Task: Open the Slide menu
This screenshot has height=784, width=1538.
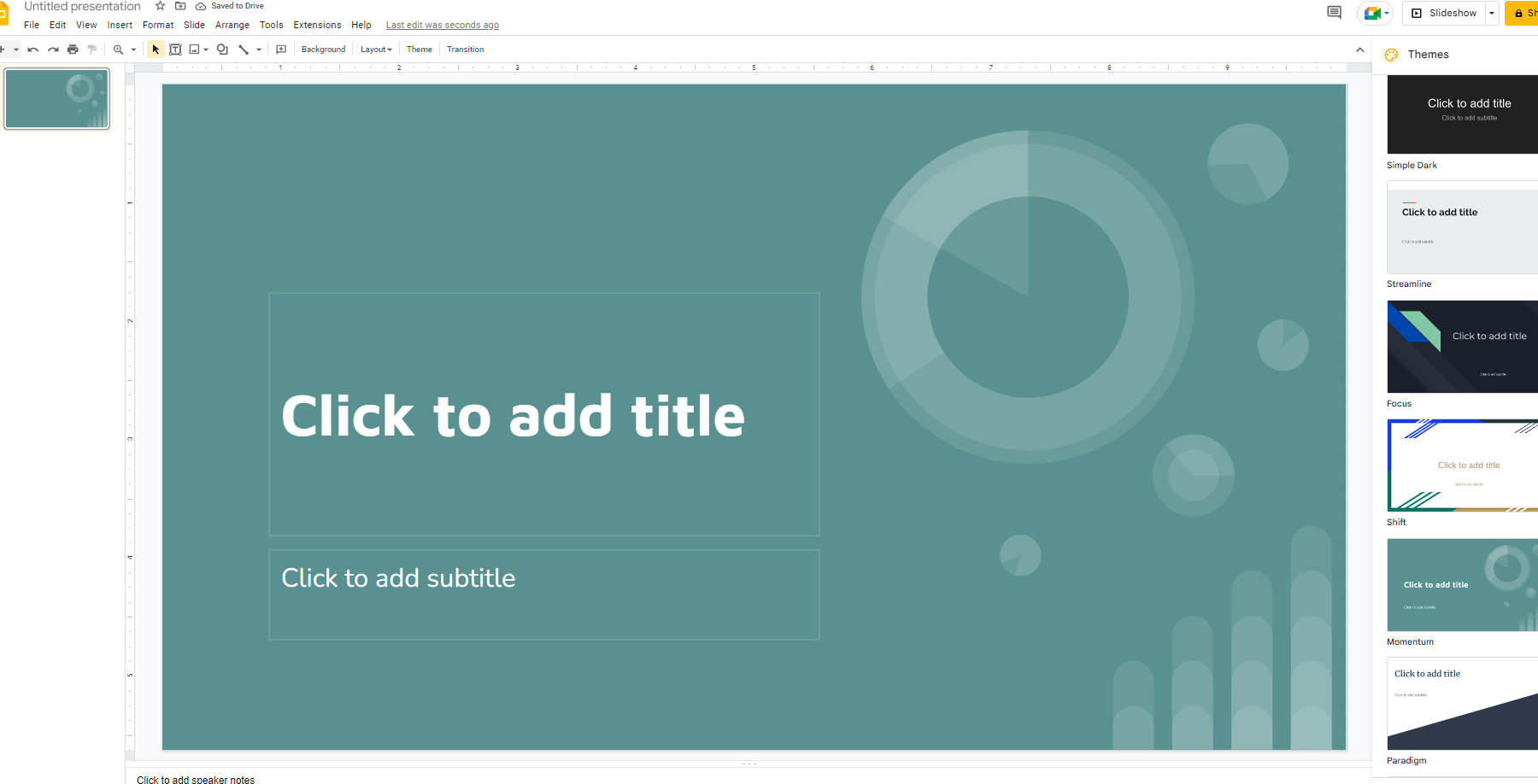Action: pos(194,25)
